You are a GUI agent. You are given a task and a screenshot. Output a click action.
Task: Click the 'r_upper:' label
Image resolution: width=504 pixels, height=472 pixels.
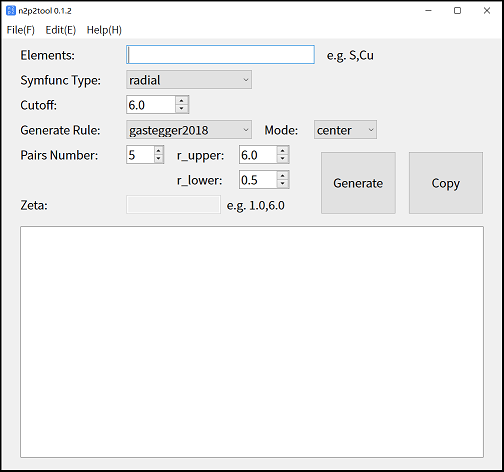201,156
